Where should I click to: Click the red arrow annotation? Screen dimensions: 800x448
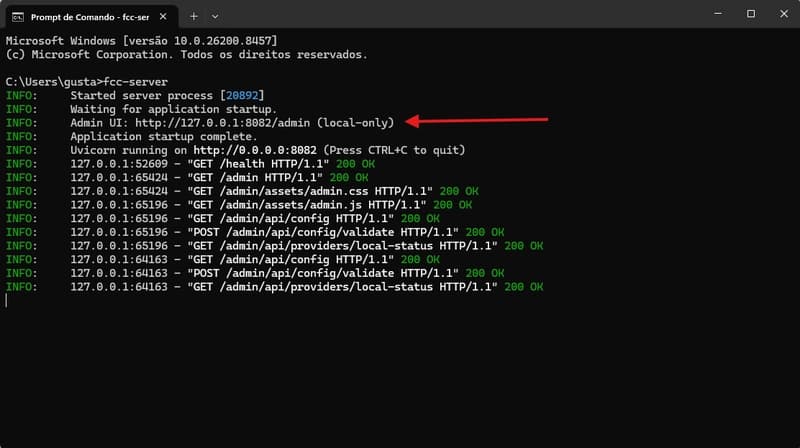point(477,121)
